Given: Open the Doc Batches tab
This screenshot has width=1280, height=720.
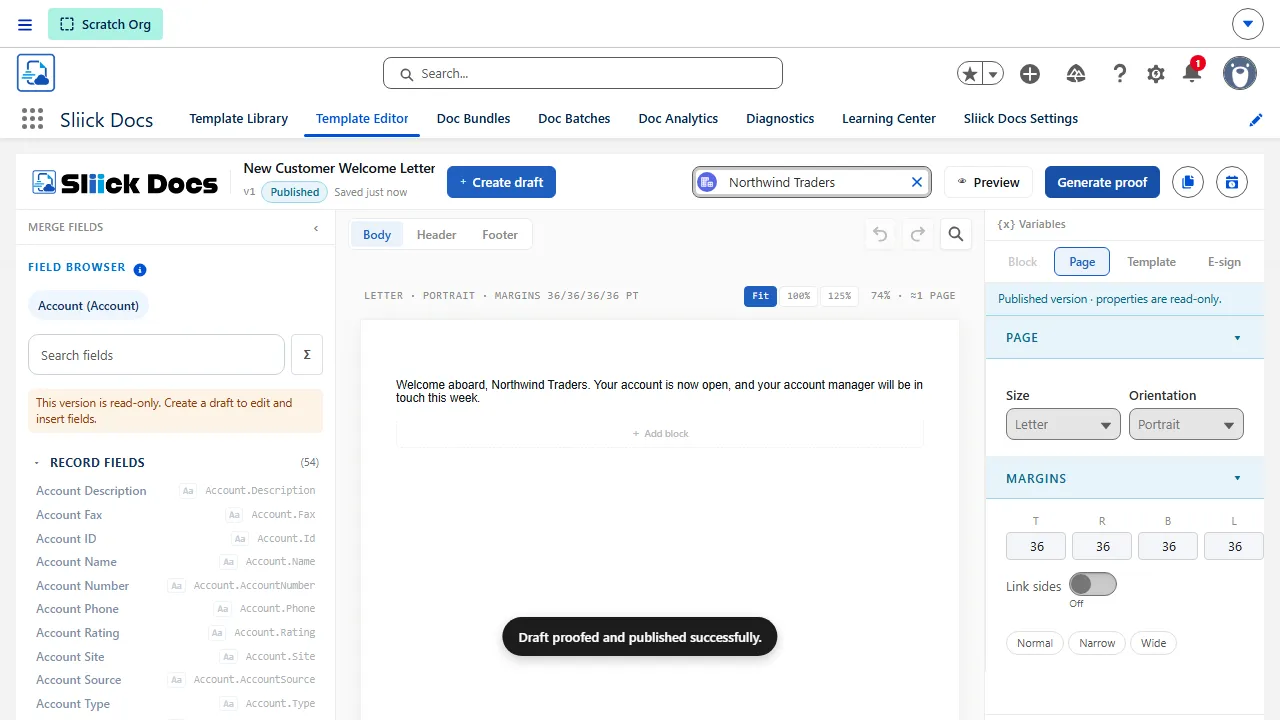Looking at the screenshot, I should [574, 119].
